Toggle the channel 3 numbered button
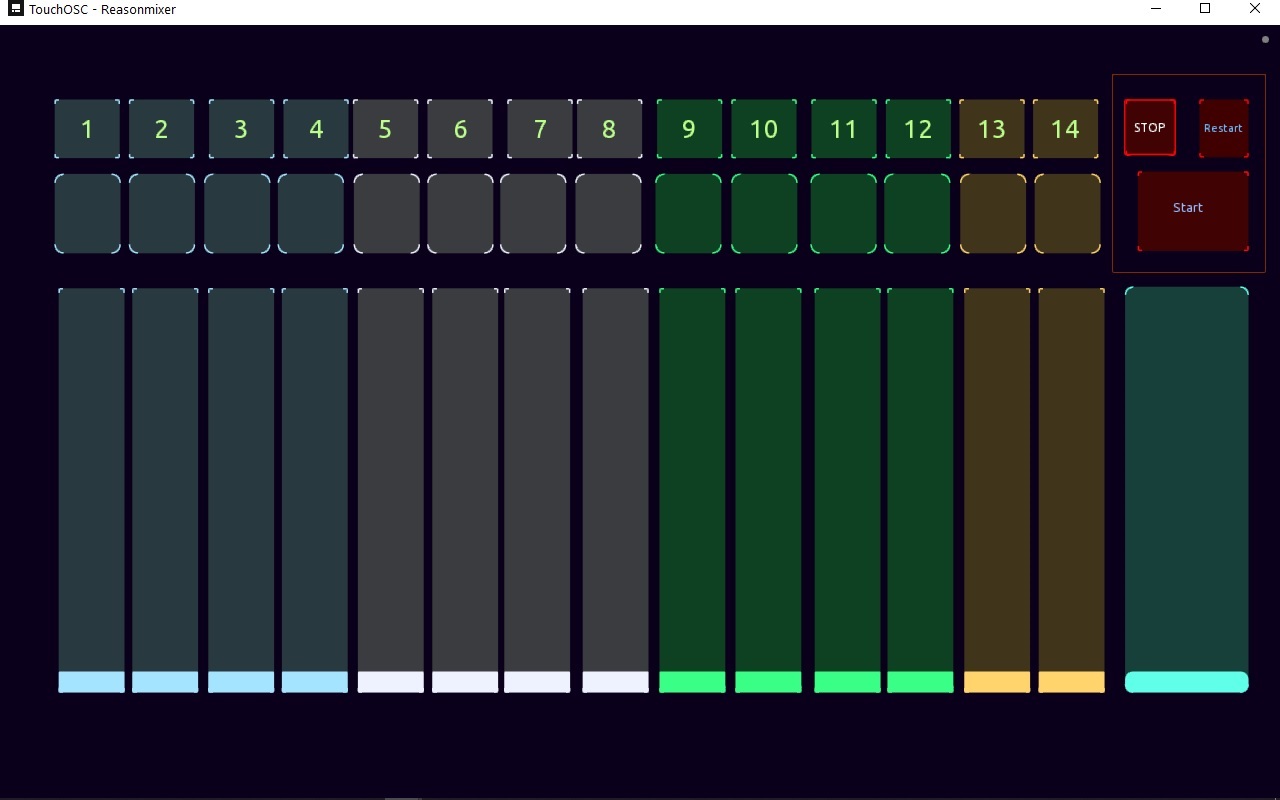Screen dimensions: 1280x800 click(241, 129)
